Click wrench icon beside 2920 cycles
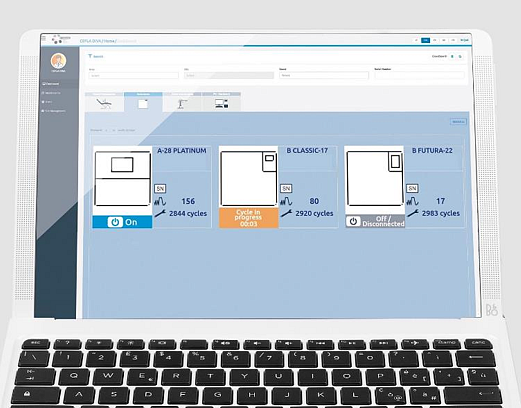Screen dimensions: 521x408 click(286, 213)
